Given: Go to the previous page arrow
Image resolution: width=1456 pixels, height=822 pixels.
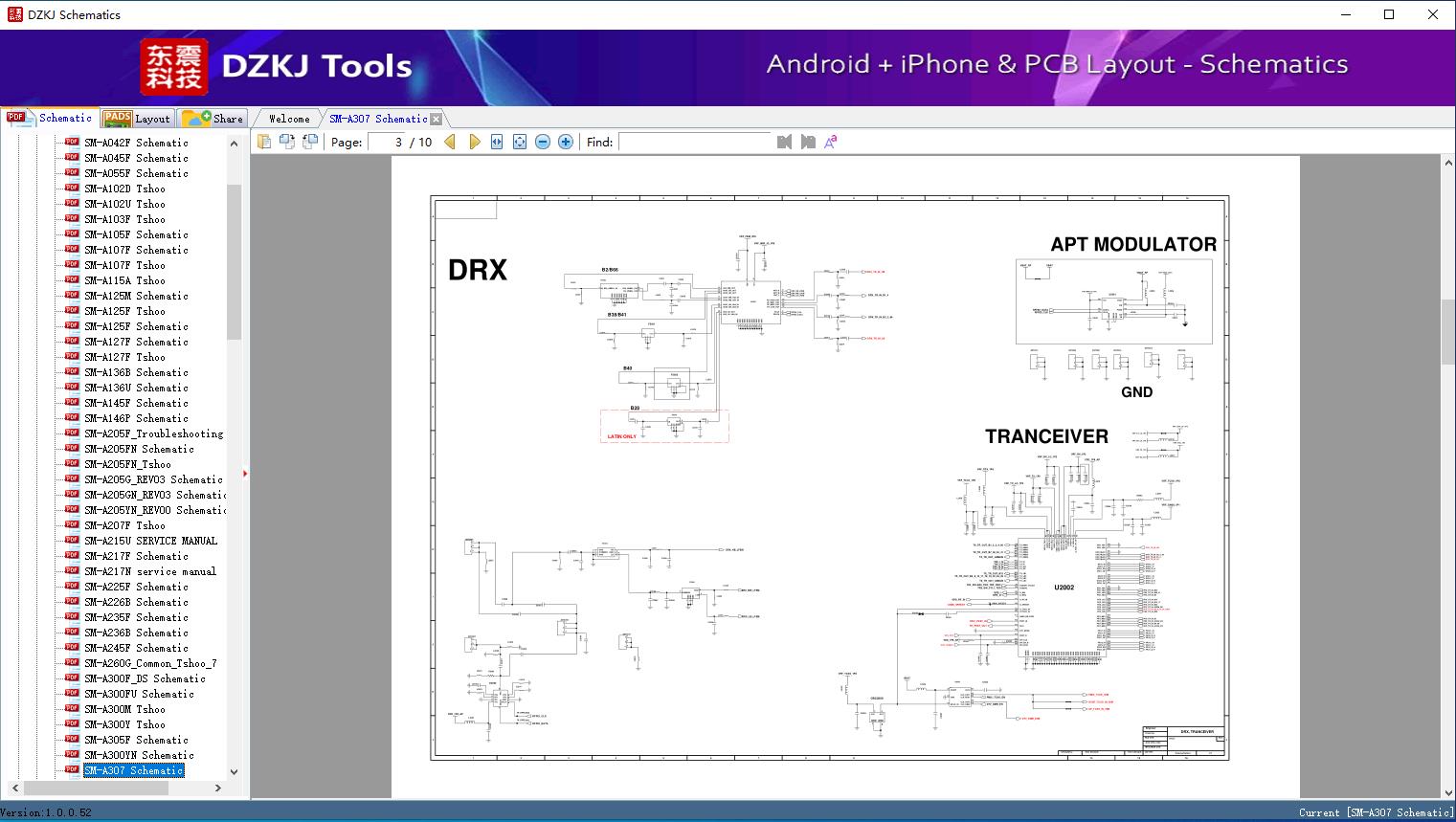Looking at the screenshot, I should [450, 142].
